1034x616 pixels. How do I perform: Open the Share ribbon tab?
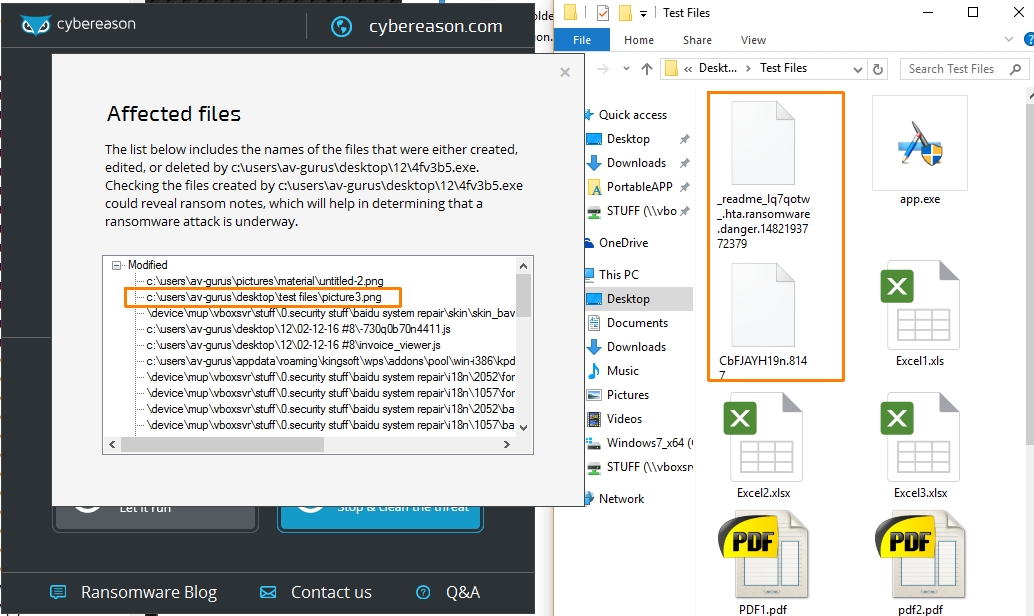point(697,40)
